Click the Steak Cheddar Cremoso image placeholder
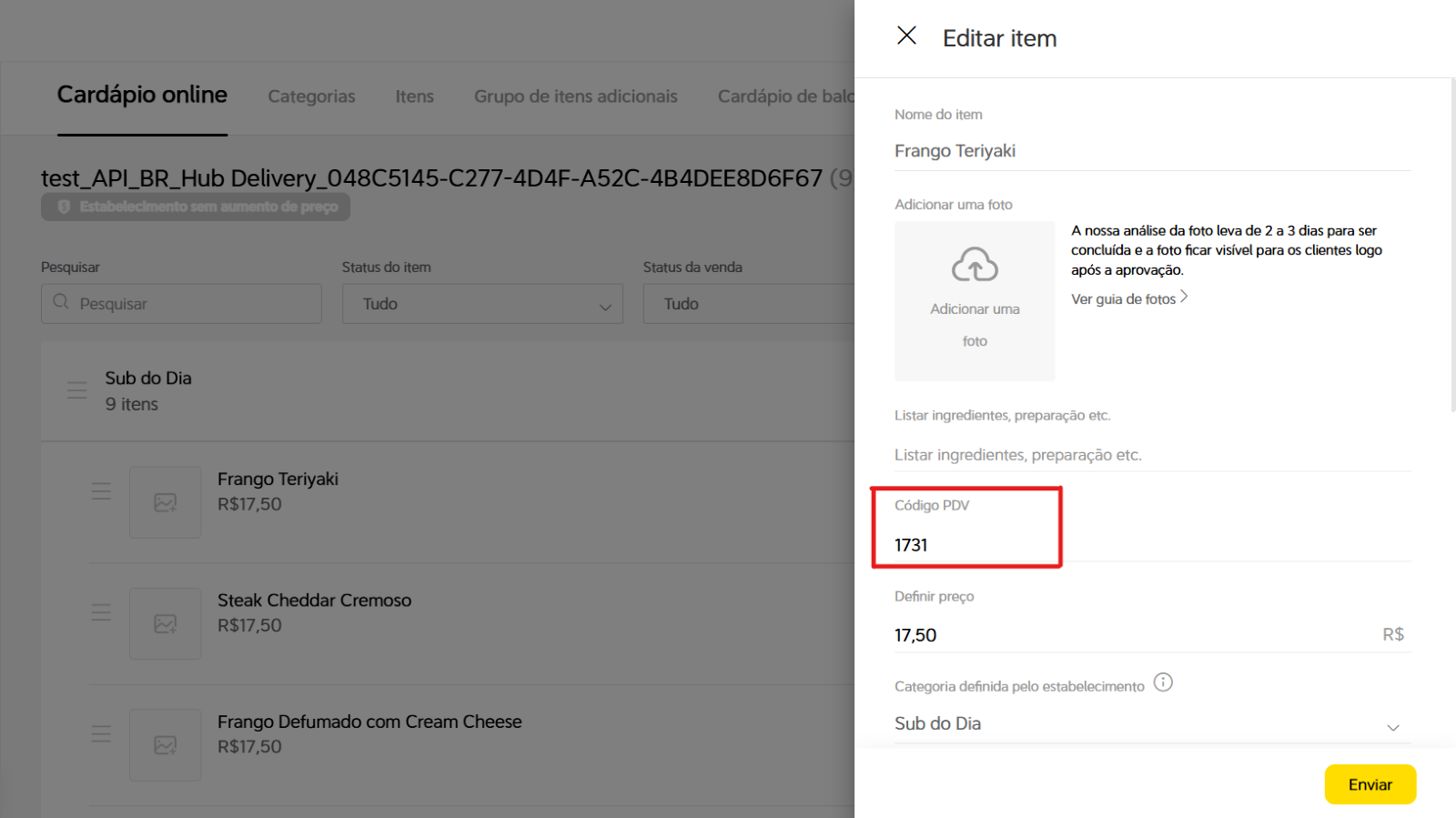This screenshot has height=818, width=1456. tap(165, 623)
